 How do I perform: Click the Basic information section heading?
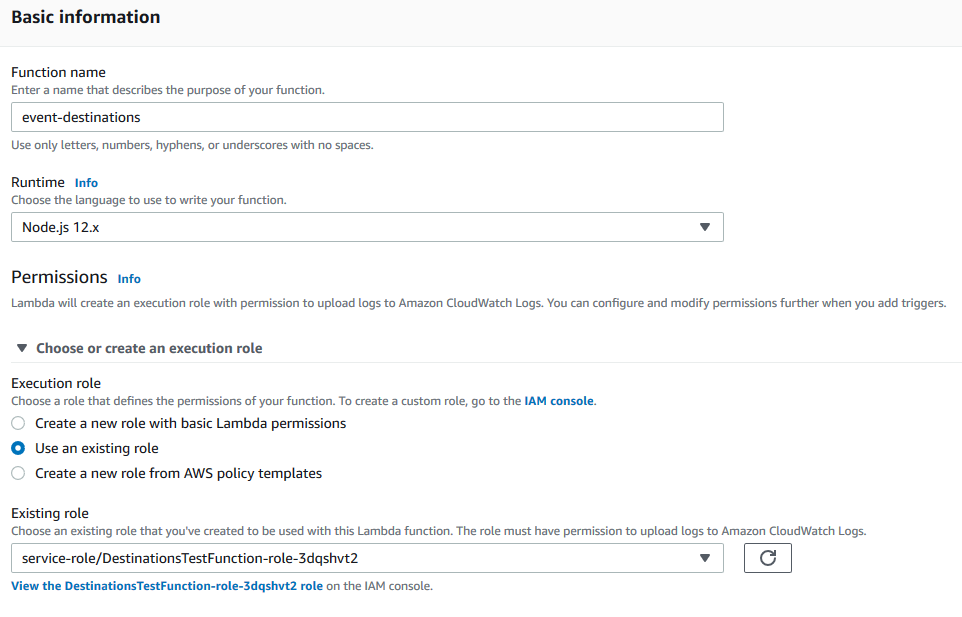(x=85, y=17)
